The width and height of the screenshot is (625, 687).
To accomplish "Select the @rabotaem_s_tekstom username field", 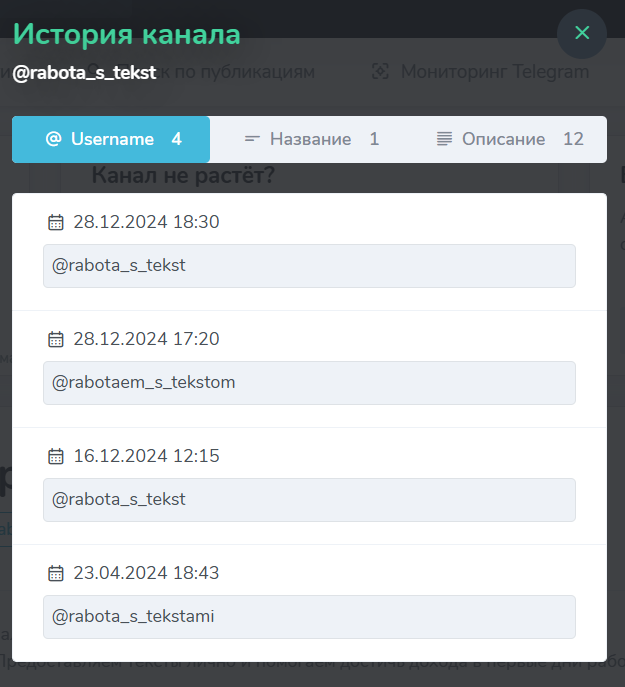I will [309, 383].
